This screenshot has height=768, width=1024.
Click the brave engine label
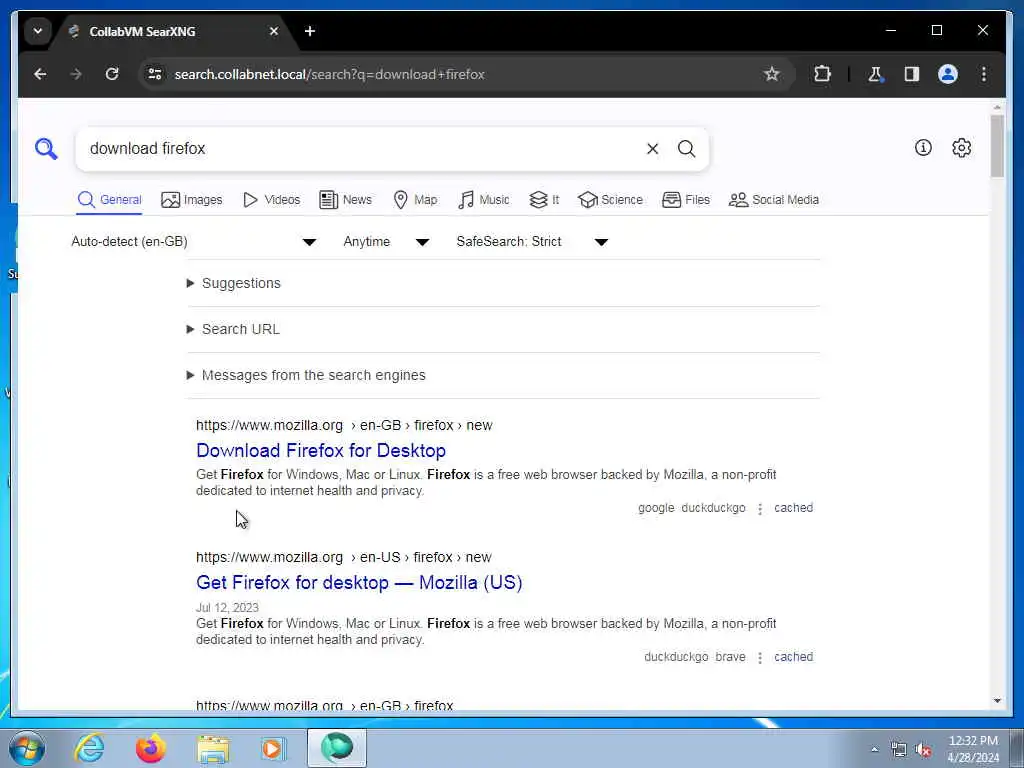[x=730, y=657]
